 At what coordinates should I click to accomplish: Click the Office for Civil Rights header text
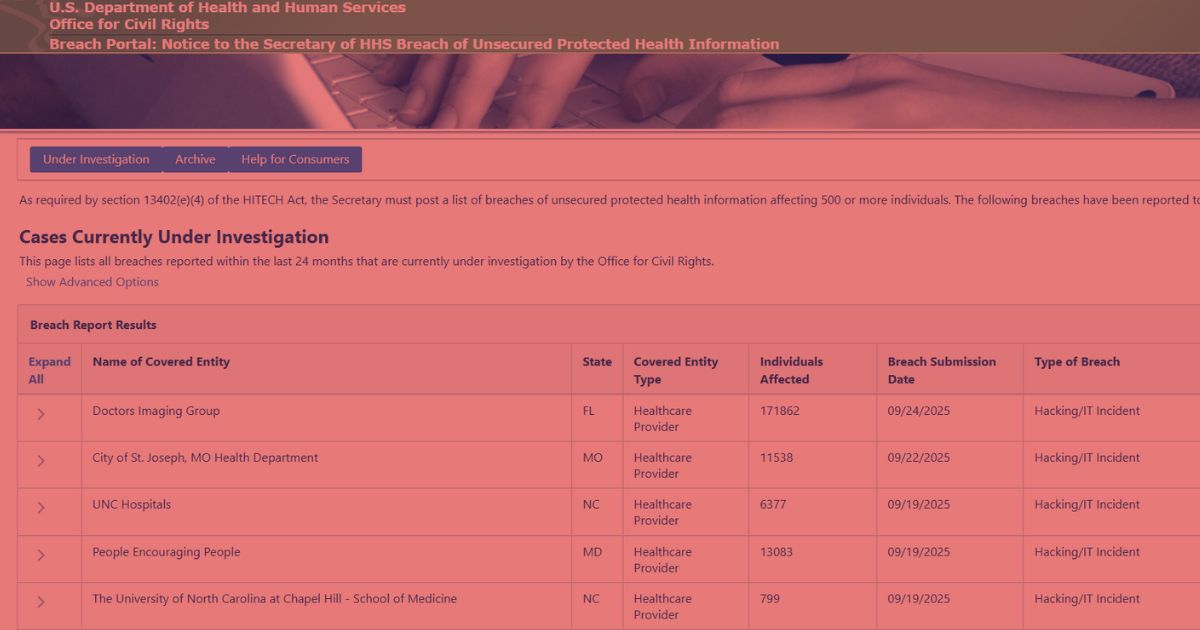[129, 24]
